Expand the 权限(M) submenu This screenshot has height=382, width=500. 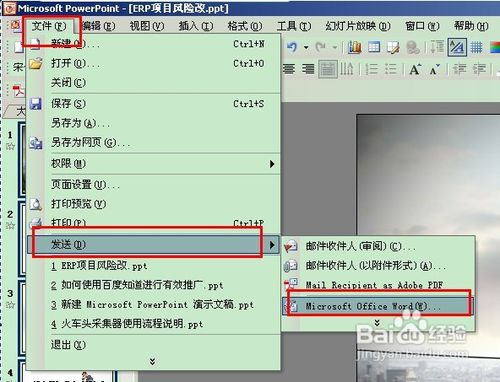point(153,164)
